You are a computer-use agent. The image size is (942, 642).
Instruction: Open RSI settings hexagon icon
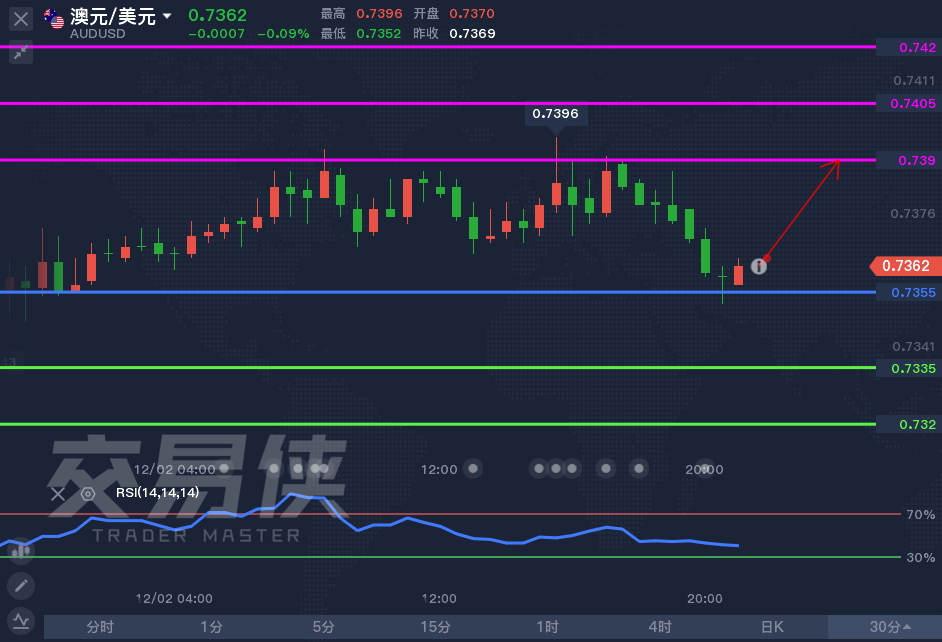tap(88, 494)
